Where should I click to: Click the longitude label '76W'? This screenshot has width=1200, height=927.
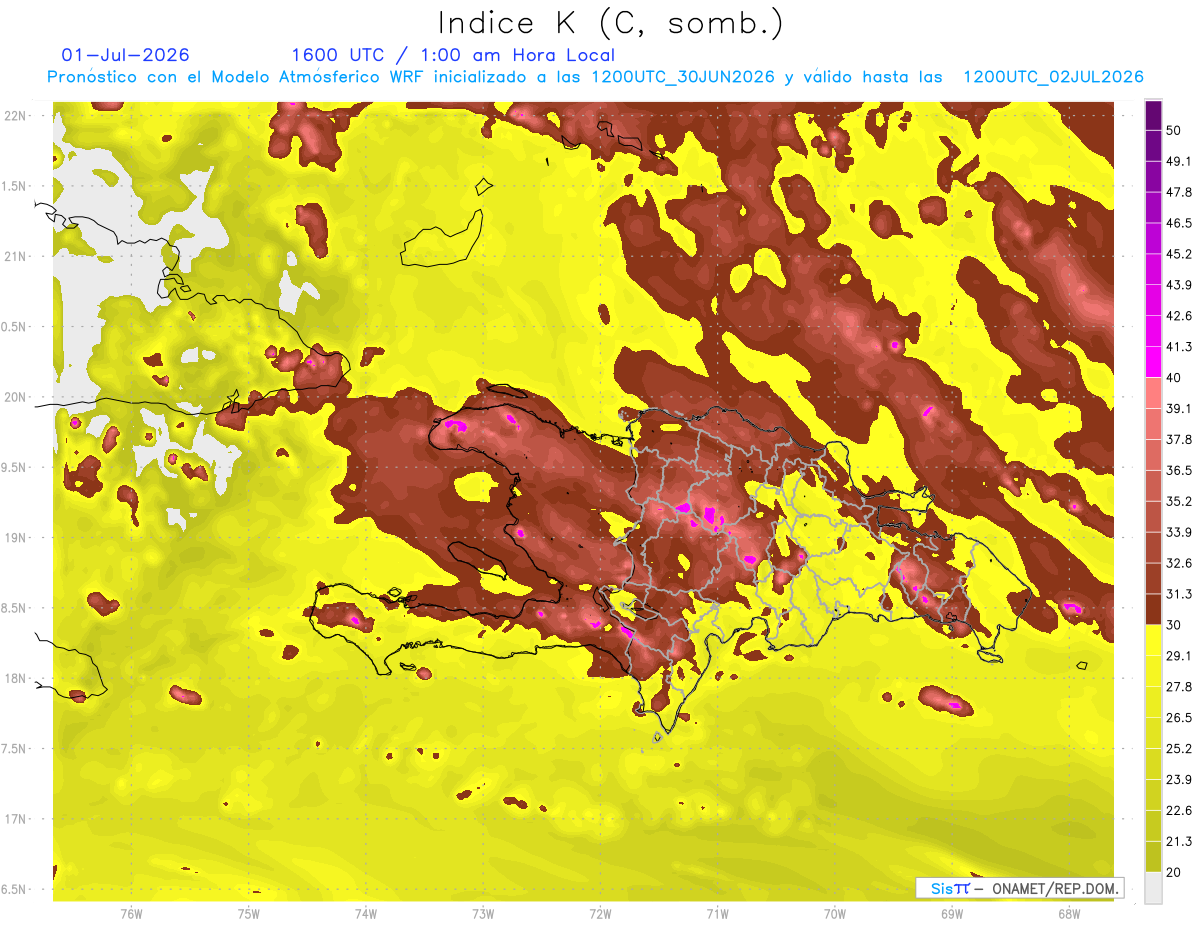click(x=131, y=914)
